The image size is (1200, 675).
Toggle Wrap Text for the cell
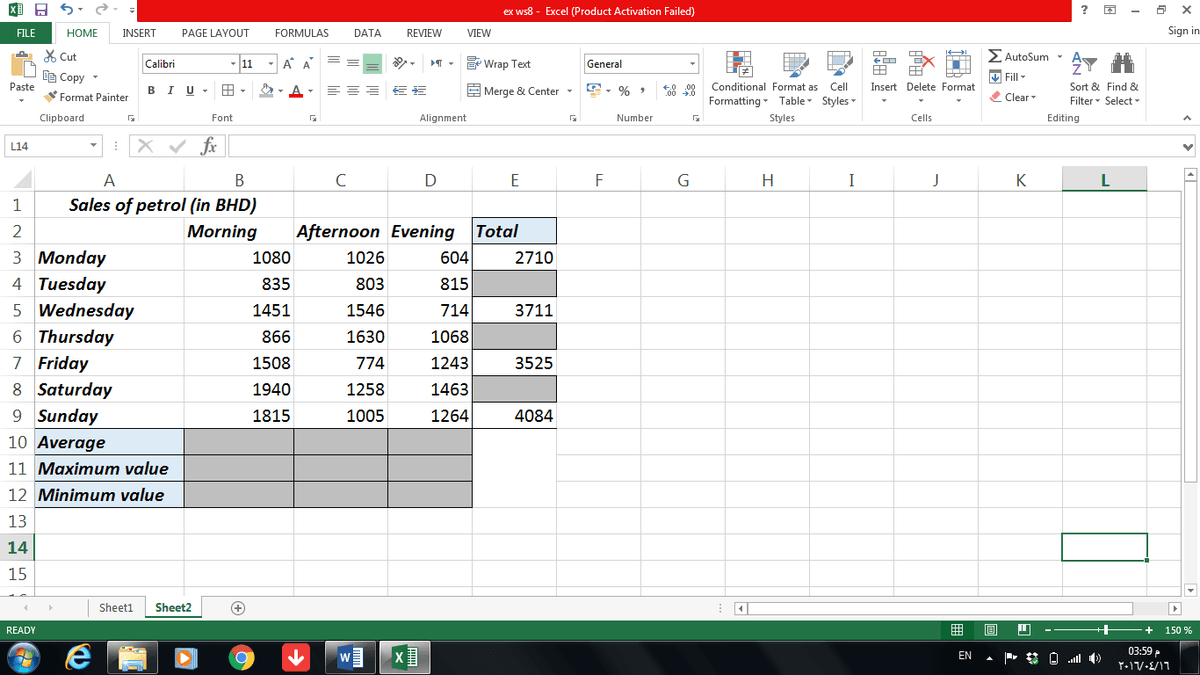tap(499, 64)
